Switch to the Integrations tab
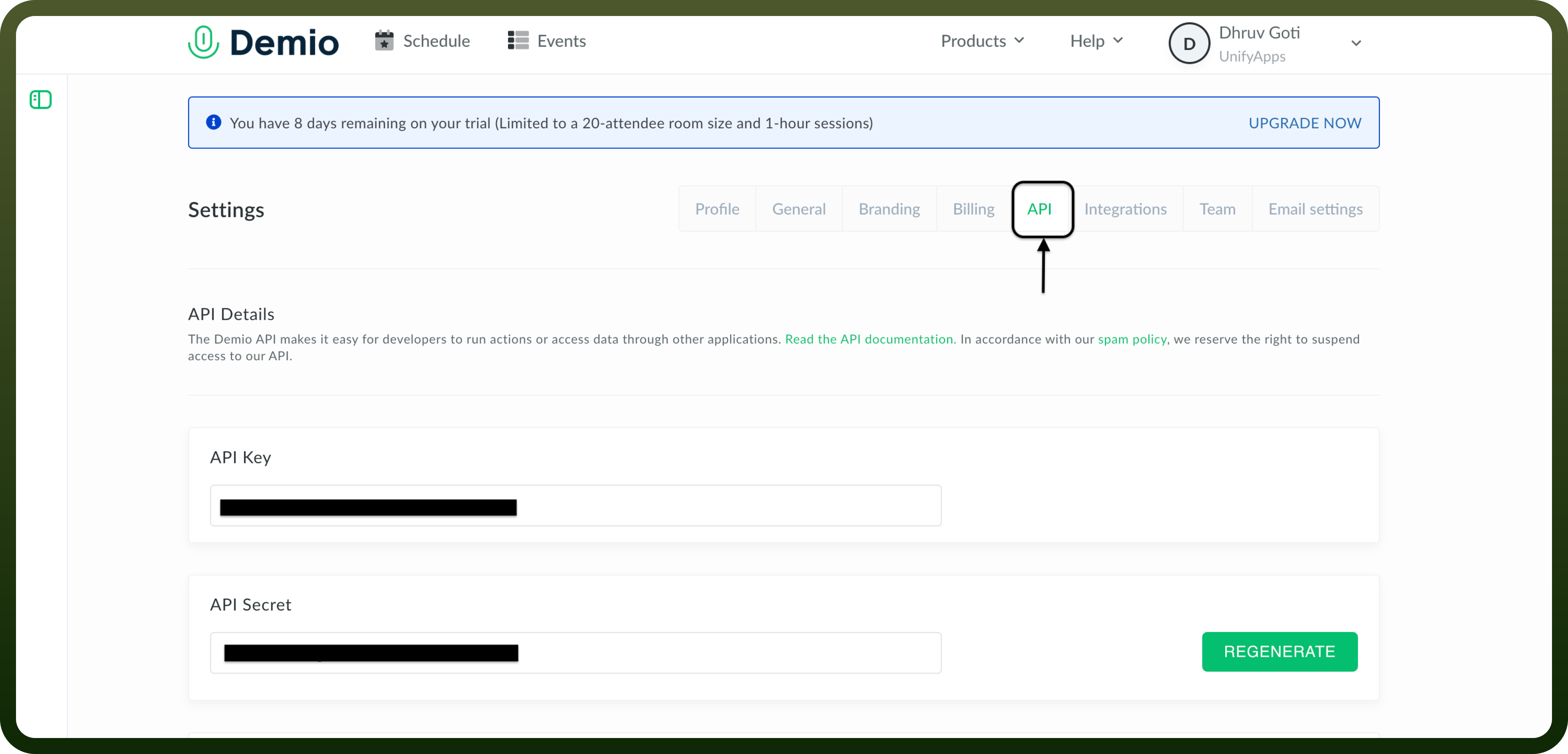Screen dimensions: 1568x754 (x=1126, y=209)
